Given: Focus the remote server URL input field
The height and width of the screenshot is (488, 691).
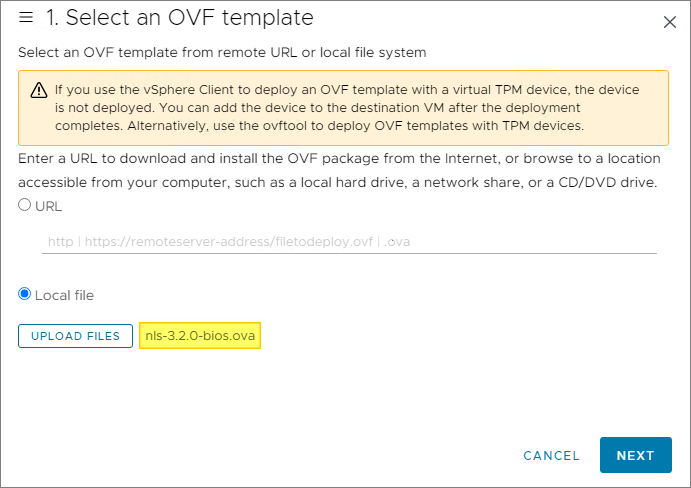Looking at the screenshot, I should tap(349, 241).
